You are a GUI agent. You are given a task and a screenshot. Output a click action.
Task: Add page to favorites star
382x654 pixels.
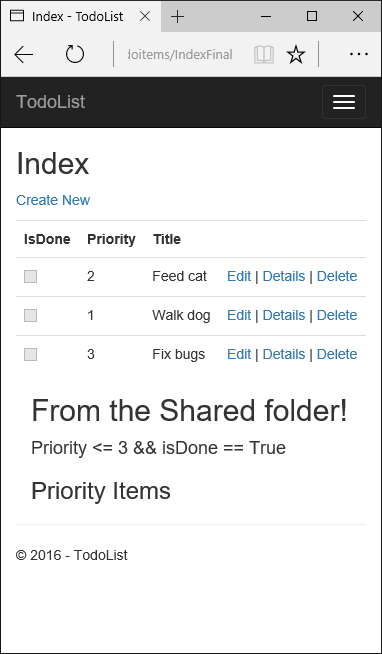coord(296,55)
